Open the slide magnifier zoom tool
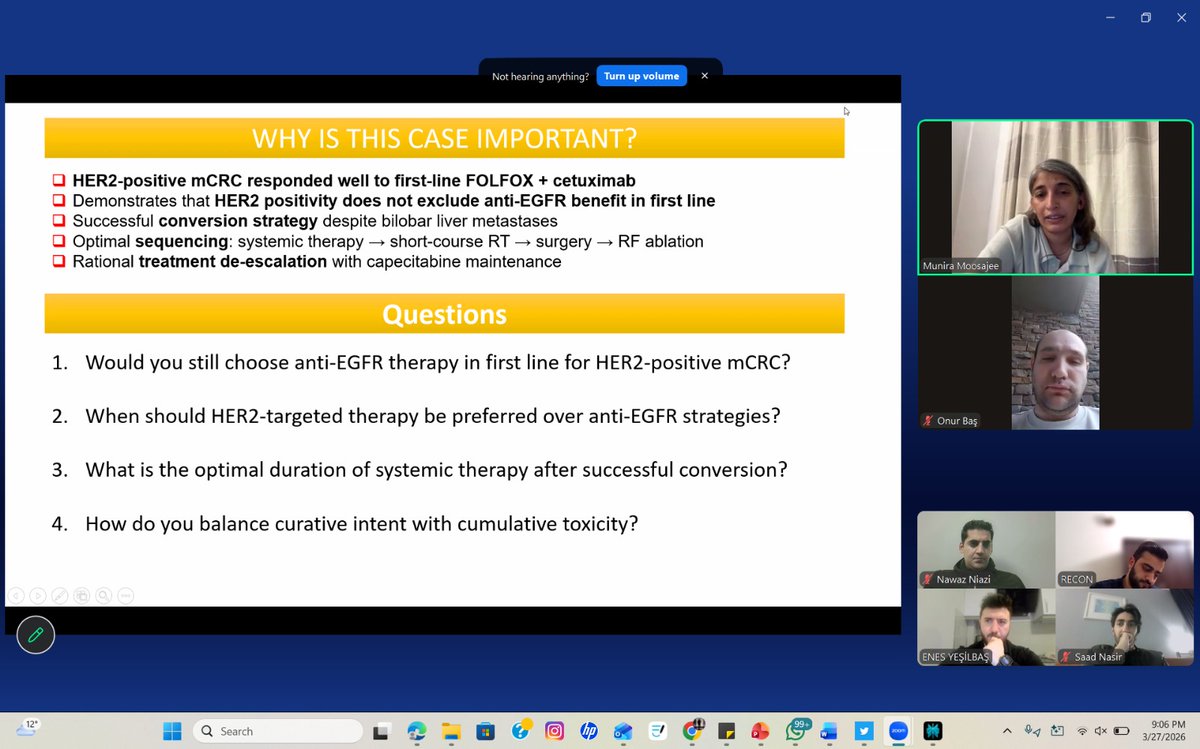The image size is (1200, 749). point(103,595)
